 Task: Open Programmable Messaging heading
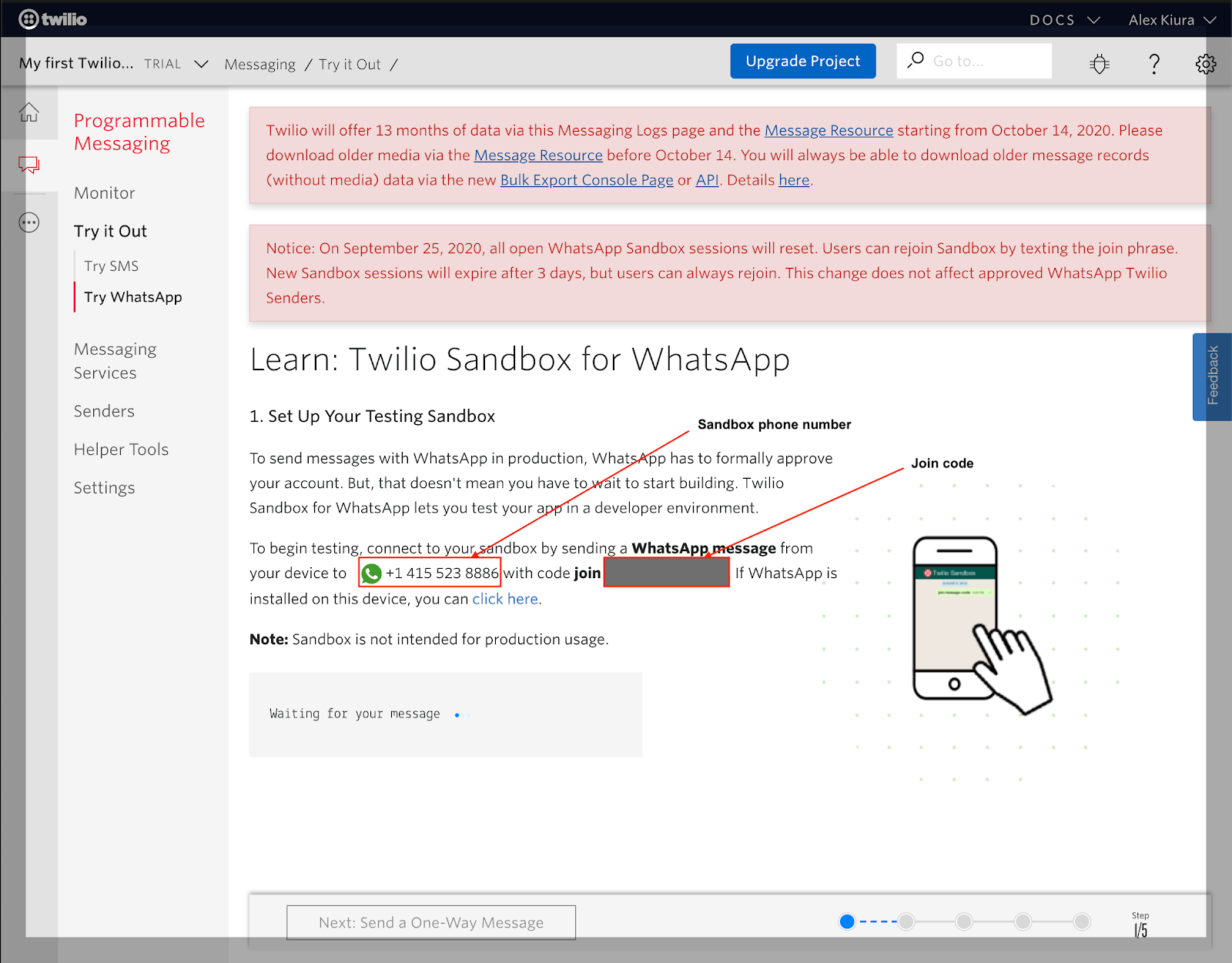coord(139,132)
